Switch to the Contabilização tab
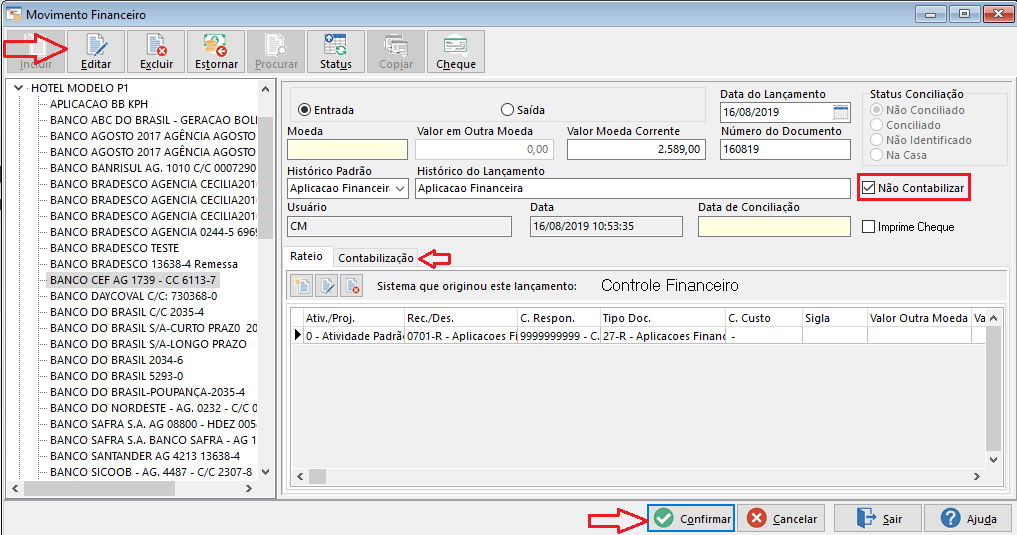Screen dimensions: 1017x535 coord(376,258)
